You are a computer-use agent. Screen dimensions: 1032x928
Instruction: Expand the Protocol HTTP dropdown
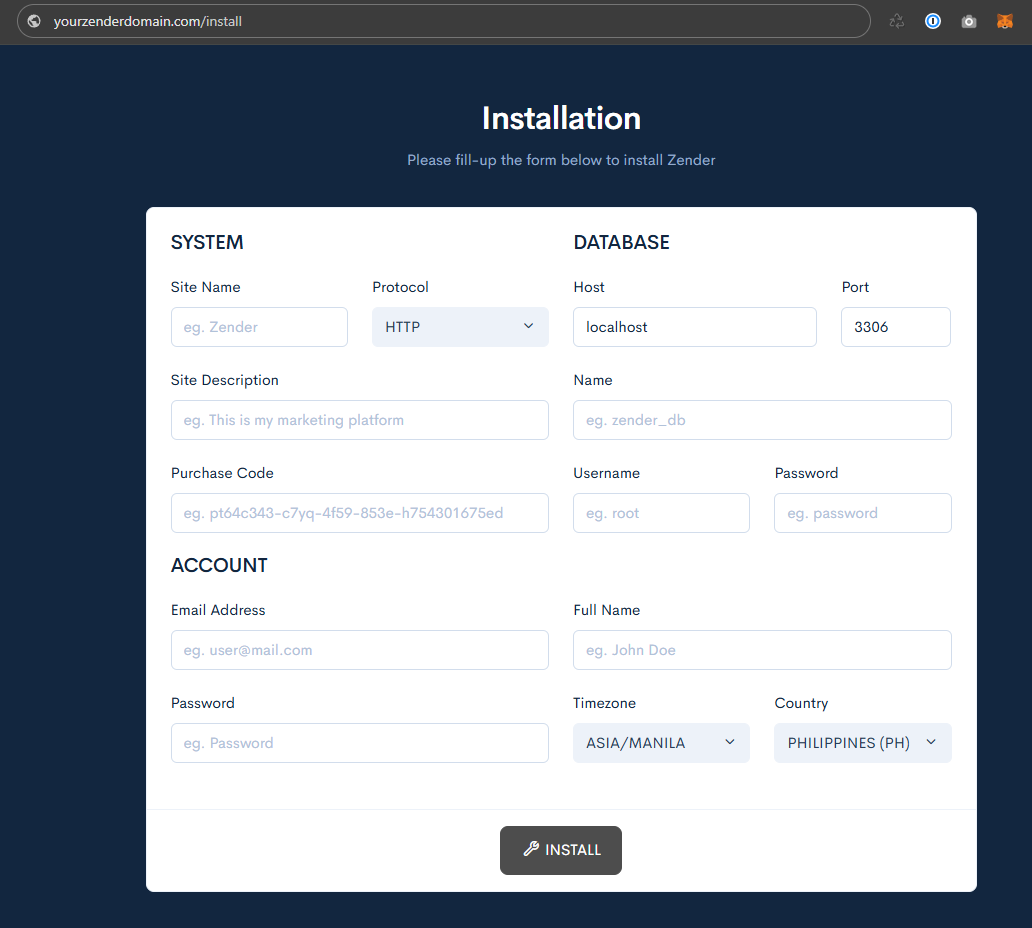pyautogui.click(x=460, y=327)
